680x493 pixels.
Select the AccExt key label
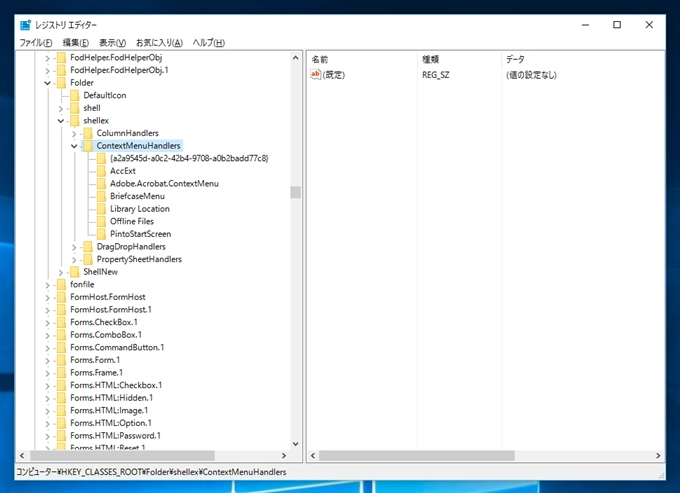point(123,171)
